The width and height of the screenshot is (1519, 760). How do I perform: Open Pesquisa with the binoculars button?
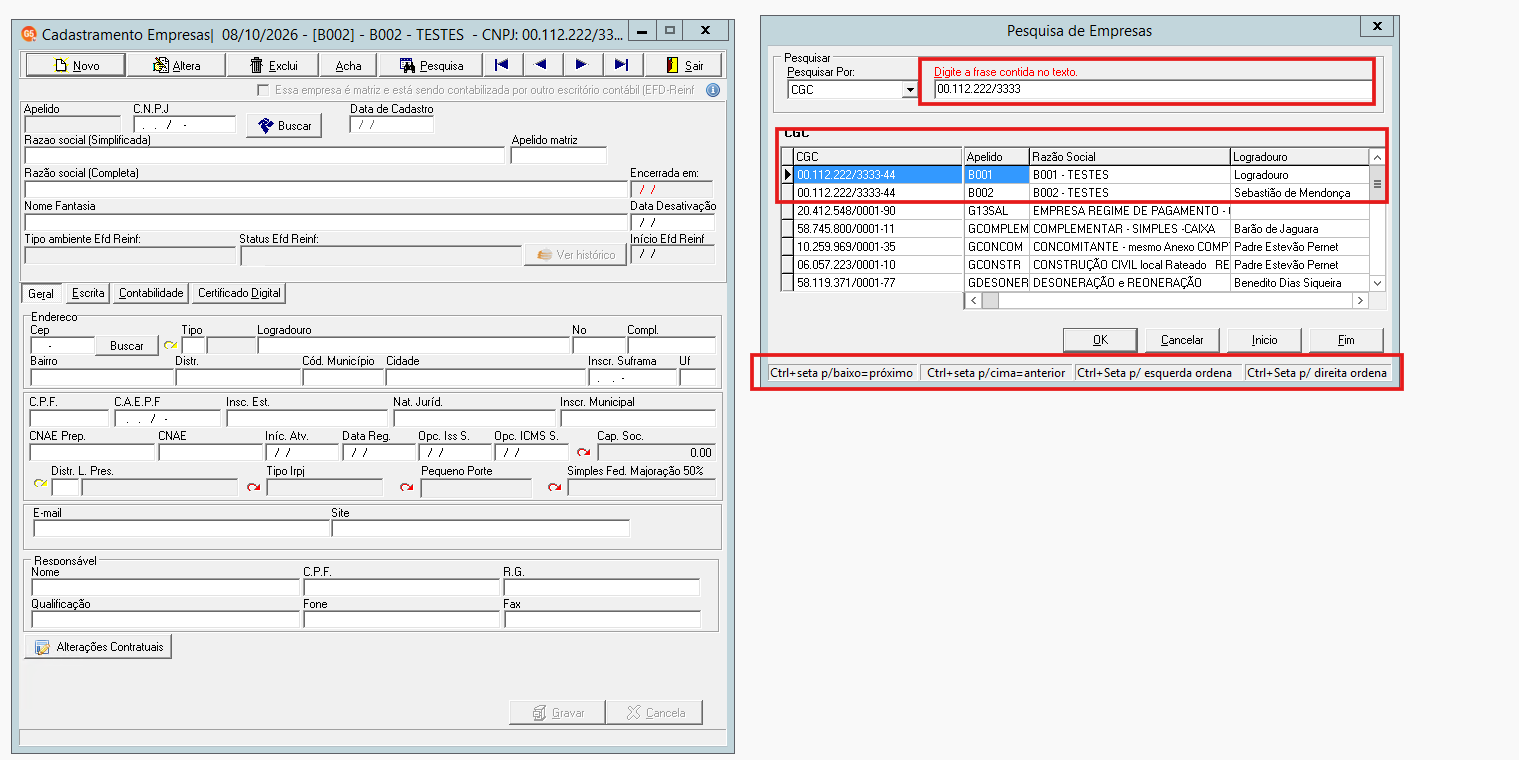point(431,65)
